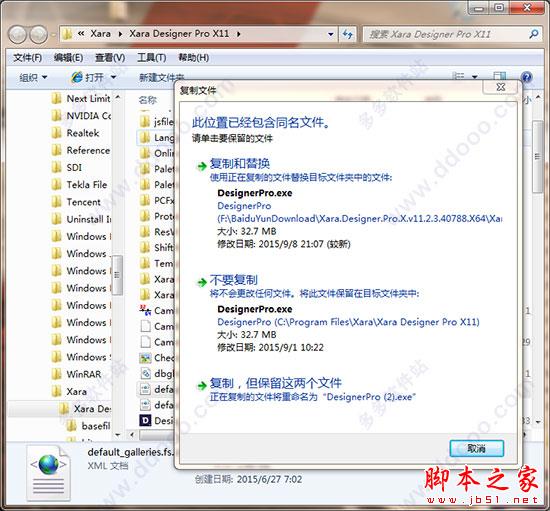This screenshot has width=550, height=511.
Task: Open the view options dropdown arrow
Action: click(475, 77)
